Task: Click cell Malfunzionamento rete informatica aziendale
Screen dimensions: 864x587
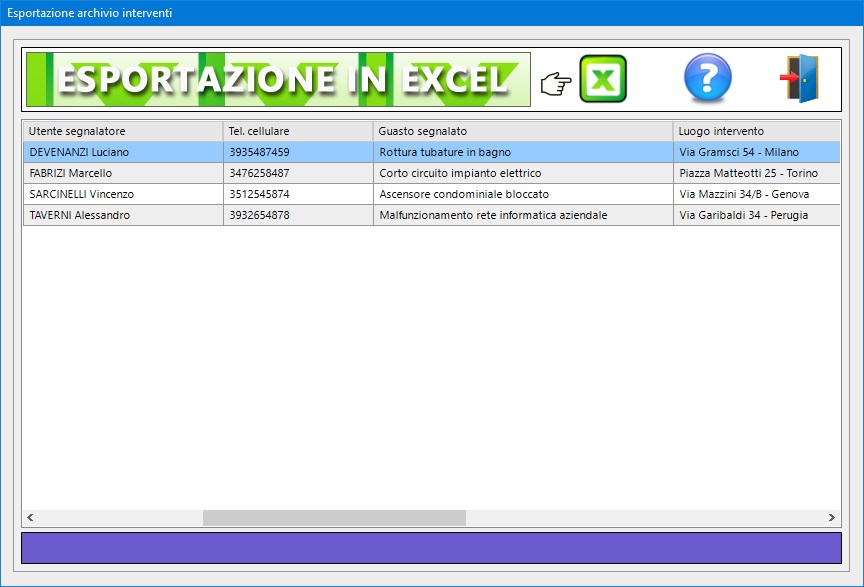Action: tap(523, 215)
